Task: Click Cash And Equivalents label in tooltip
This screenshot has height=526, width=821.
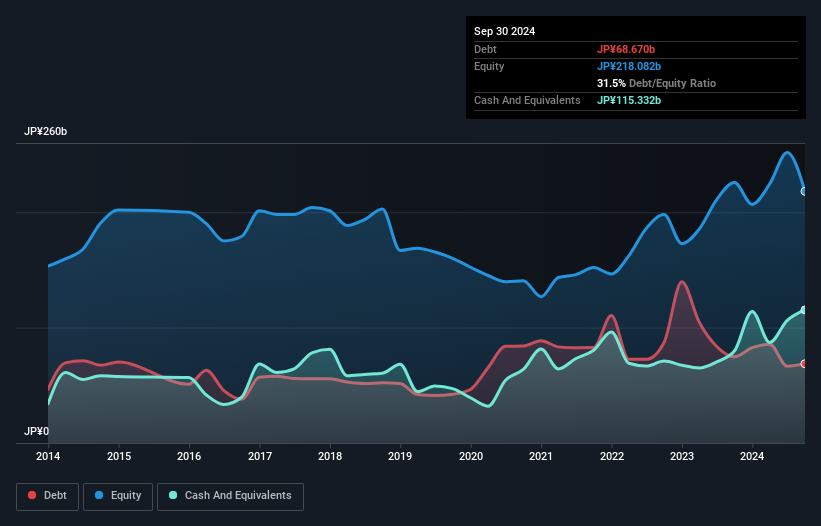Action: point(527,100)
